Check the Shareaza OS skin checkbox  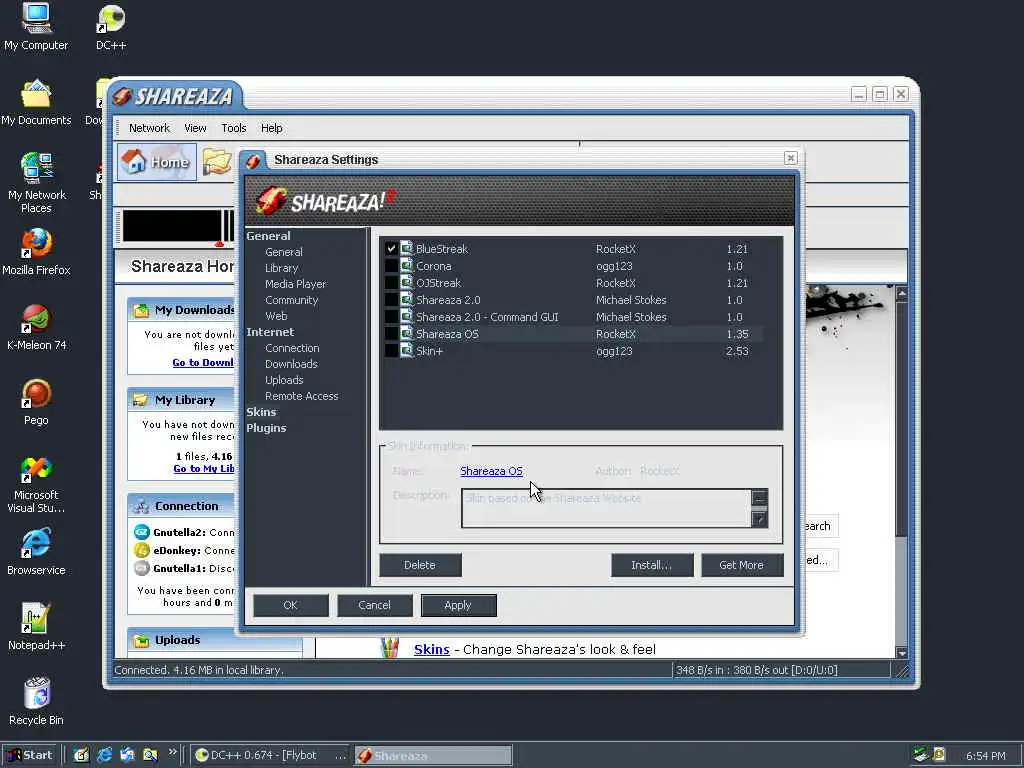tap(391, 334)
